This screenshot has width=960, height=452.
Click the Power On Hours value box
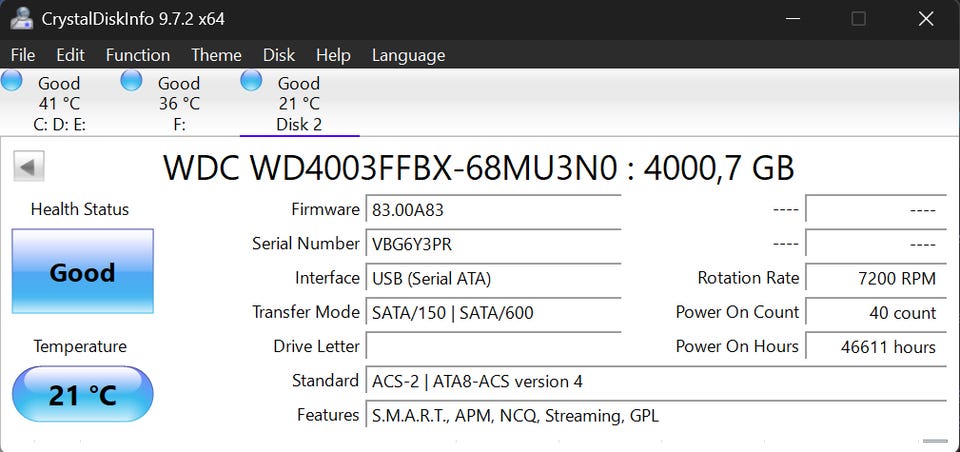[875, 347]
